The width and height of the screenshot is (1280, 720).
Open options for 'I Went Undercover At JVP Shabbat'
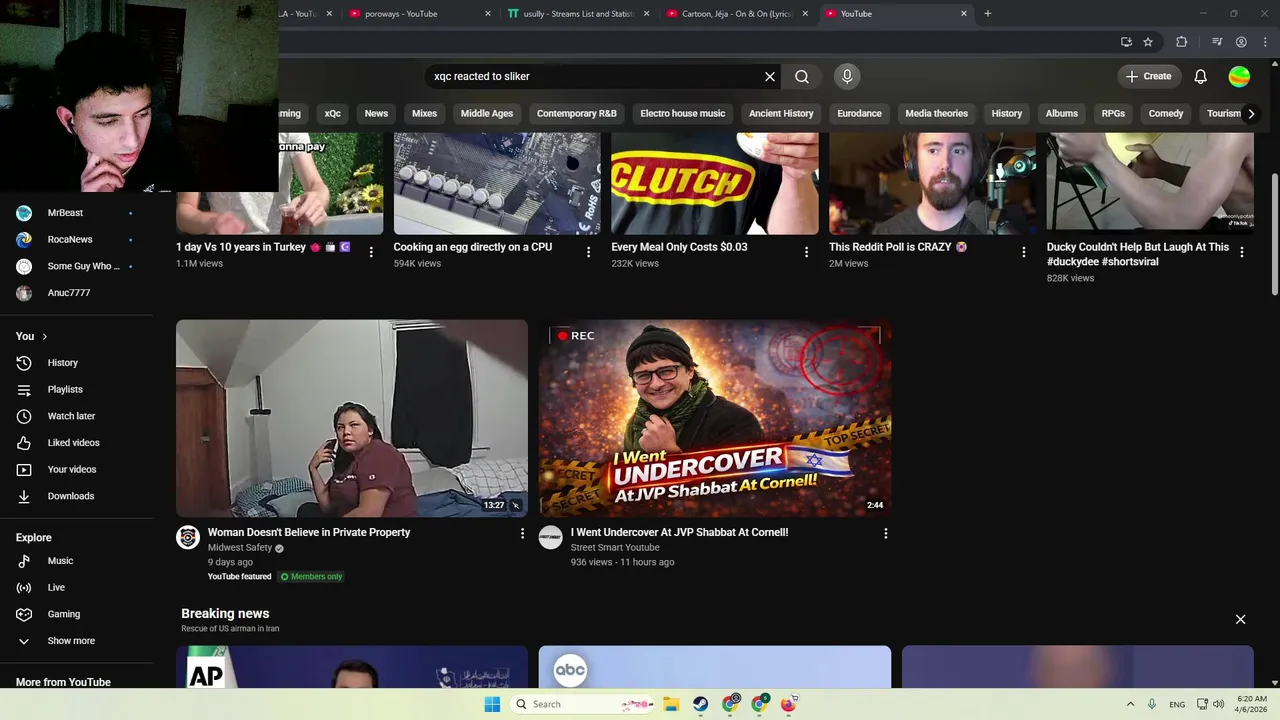[x=885, y=534]
